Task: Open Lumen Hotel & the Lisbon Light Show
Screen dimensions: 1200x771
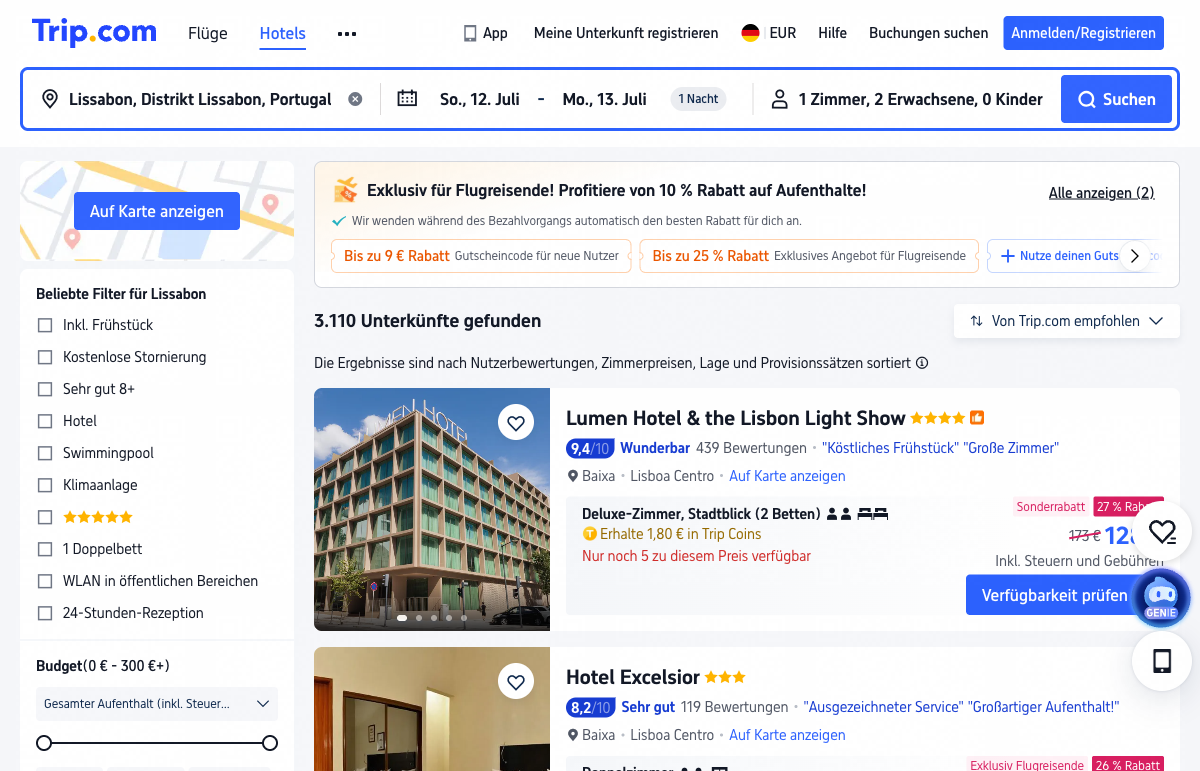Action: pos(735,418)
